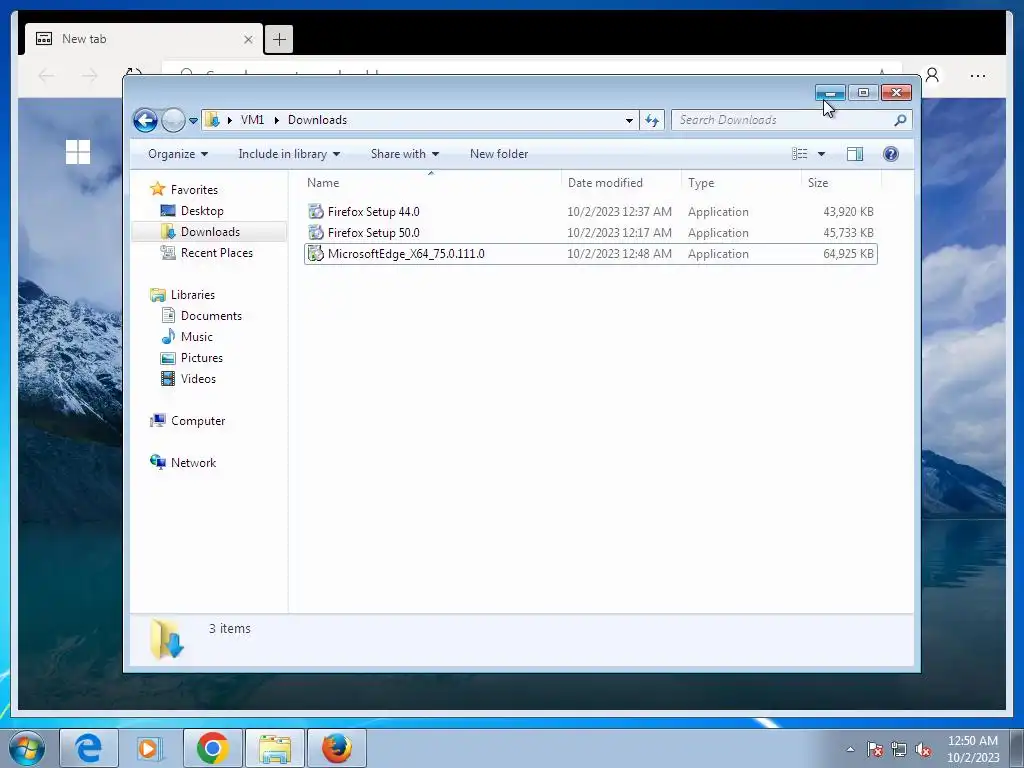Click the MicrosoftEdge installer file icon
Screen dimensions: 1024x768
tap(316, 254)
